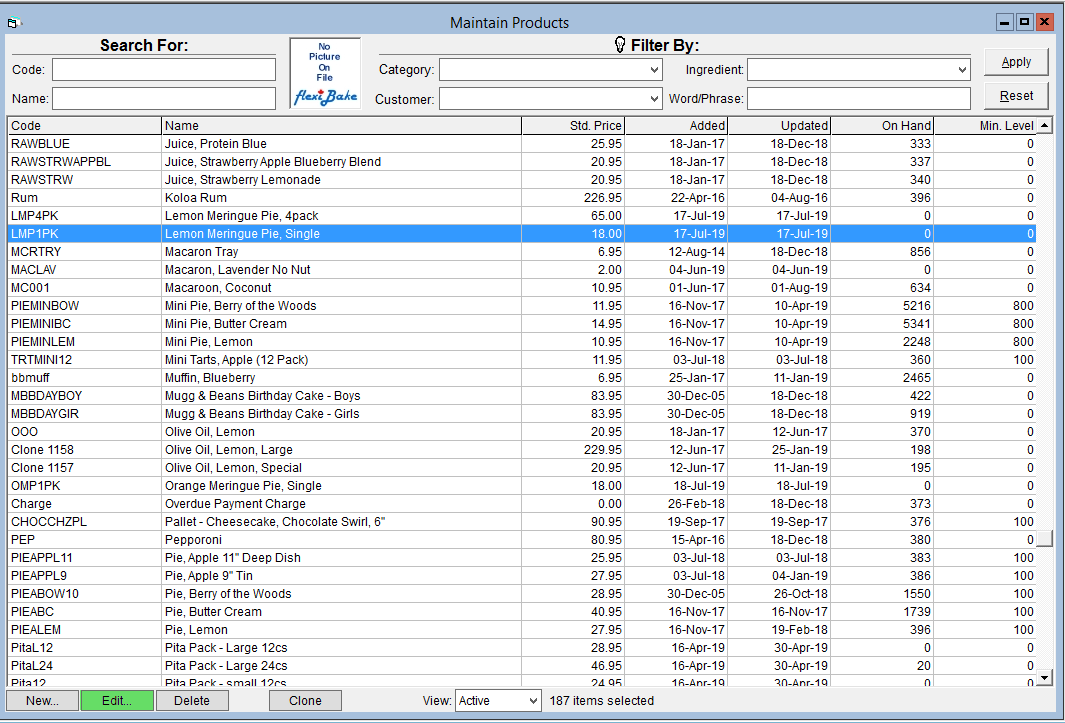Select the PIEMINIBC row
Image resolution: width=1065 pixels, height=723 pixels.
point(522,323)
